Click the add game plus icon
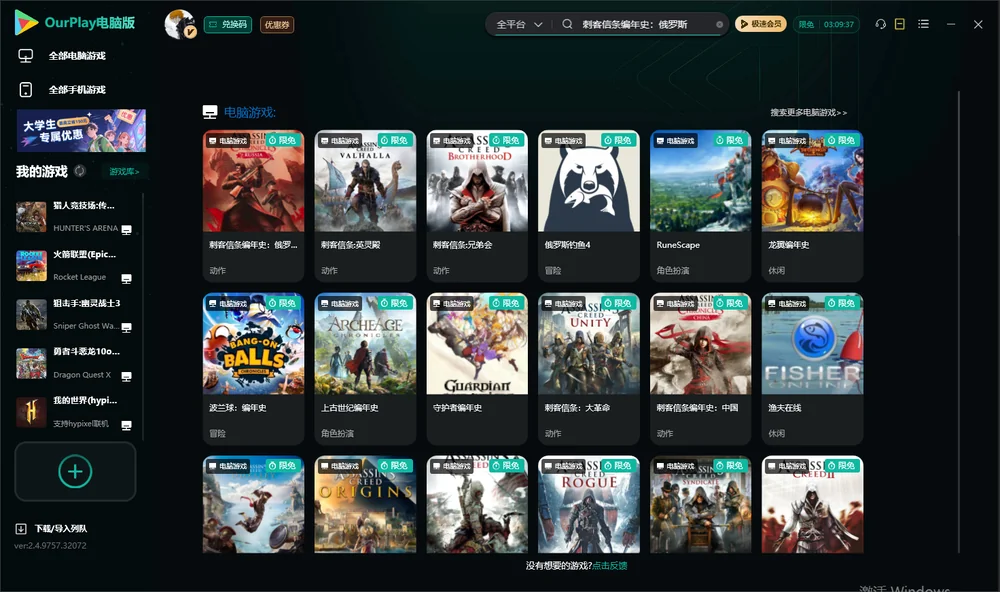This screenshot has width=1000, height=592. (75, 471)
